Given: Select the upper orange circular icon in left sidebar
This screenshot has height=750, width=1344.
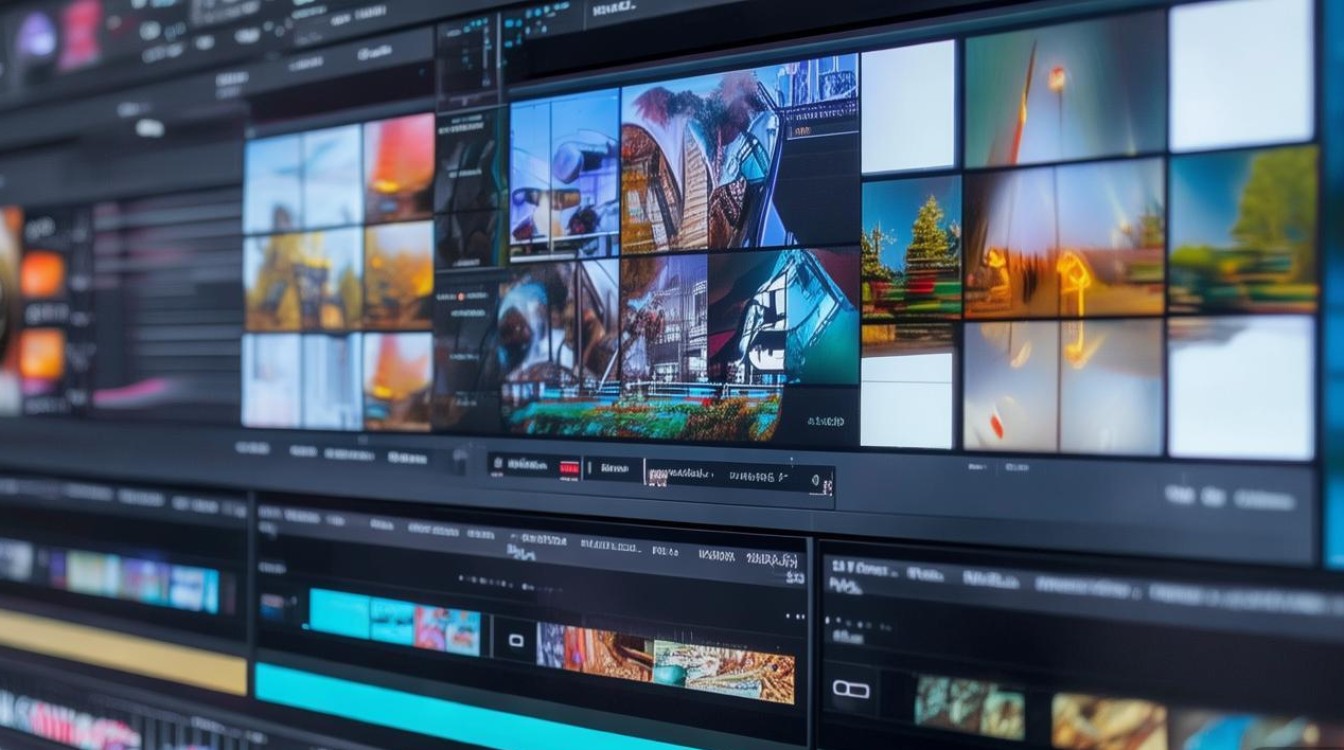Looking at the screenshot, I should click(42, 273).
